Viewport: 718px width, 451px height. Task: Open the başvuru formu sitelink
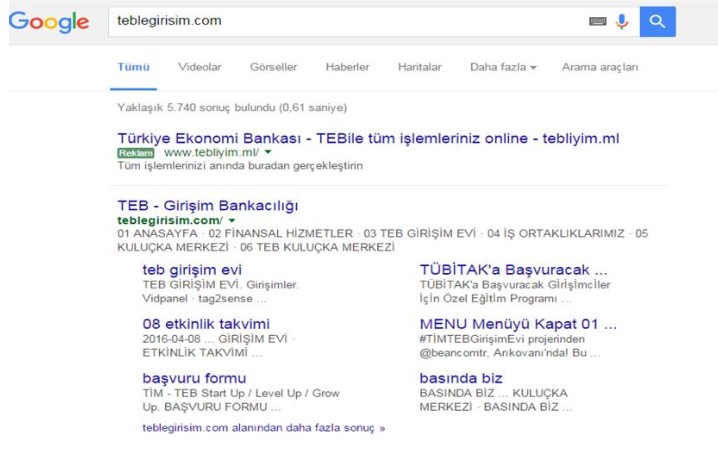pos(194,378)
